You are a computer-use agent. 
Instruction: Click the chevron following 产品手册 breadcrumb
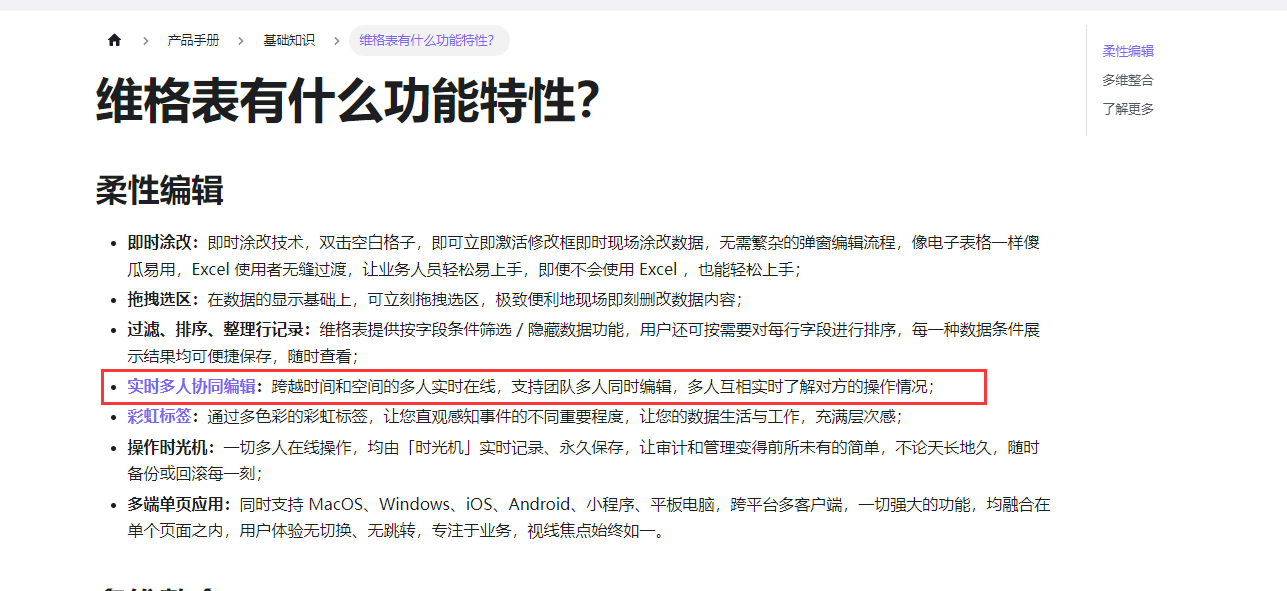tap(241, 41)
